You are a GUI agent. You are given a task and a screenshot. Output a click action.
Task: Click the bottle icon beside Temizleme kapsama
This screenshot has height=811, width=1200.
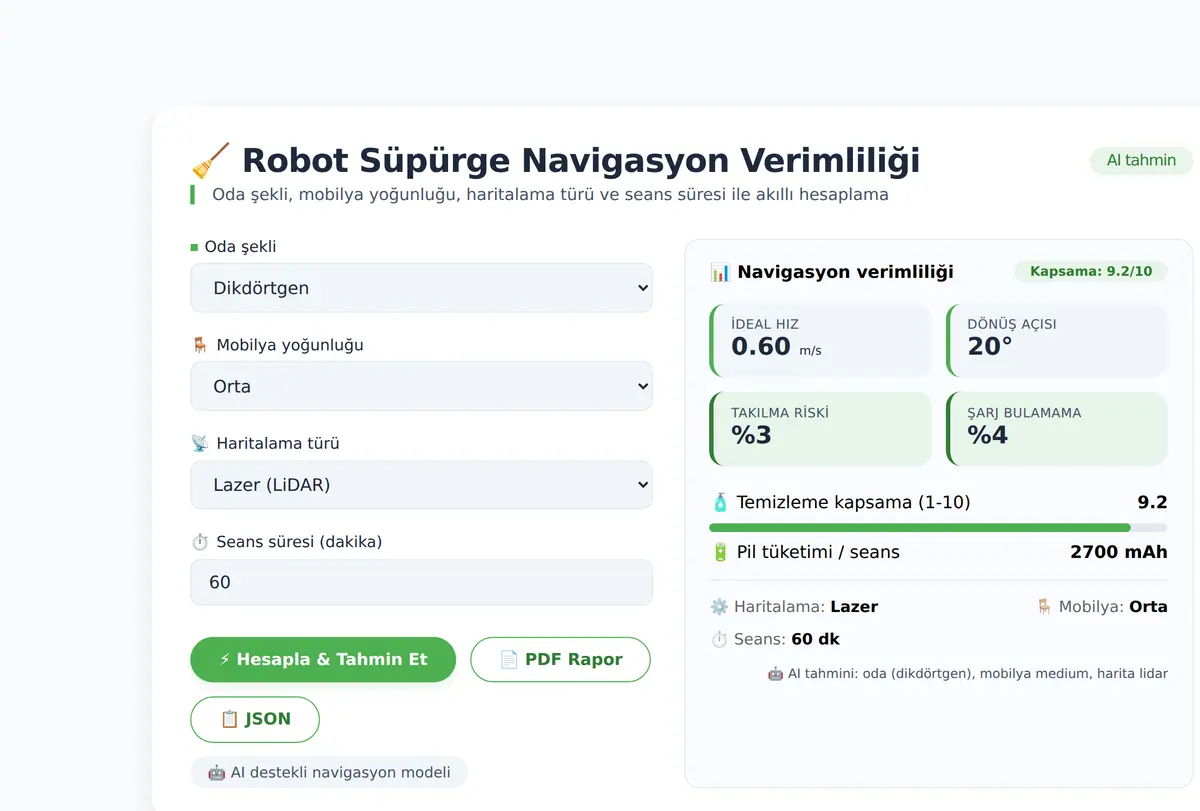(719, 502)
